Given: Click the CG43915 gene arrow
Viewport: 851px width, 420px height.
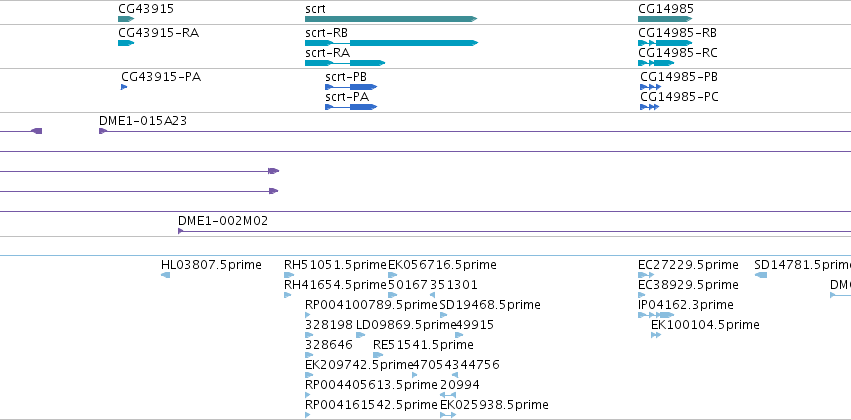Looking at the screenshot, I should coord(126,19).
